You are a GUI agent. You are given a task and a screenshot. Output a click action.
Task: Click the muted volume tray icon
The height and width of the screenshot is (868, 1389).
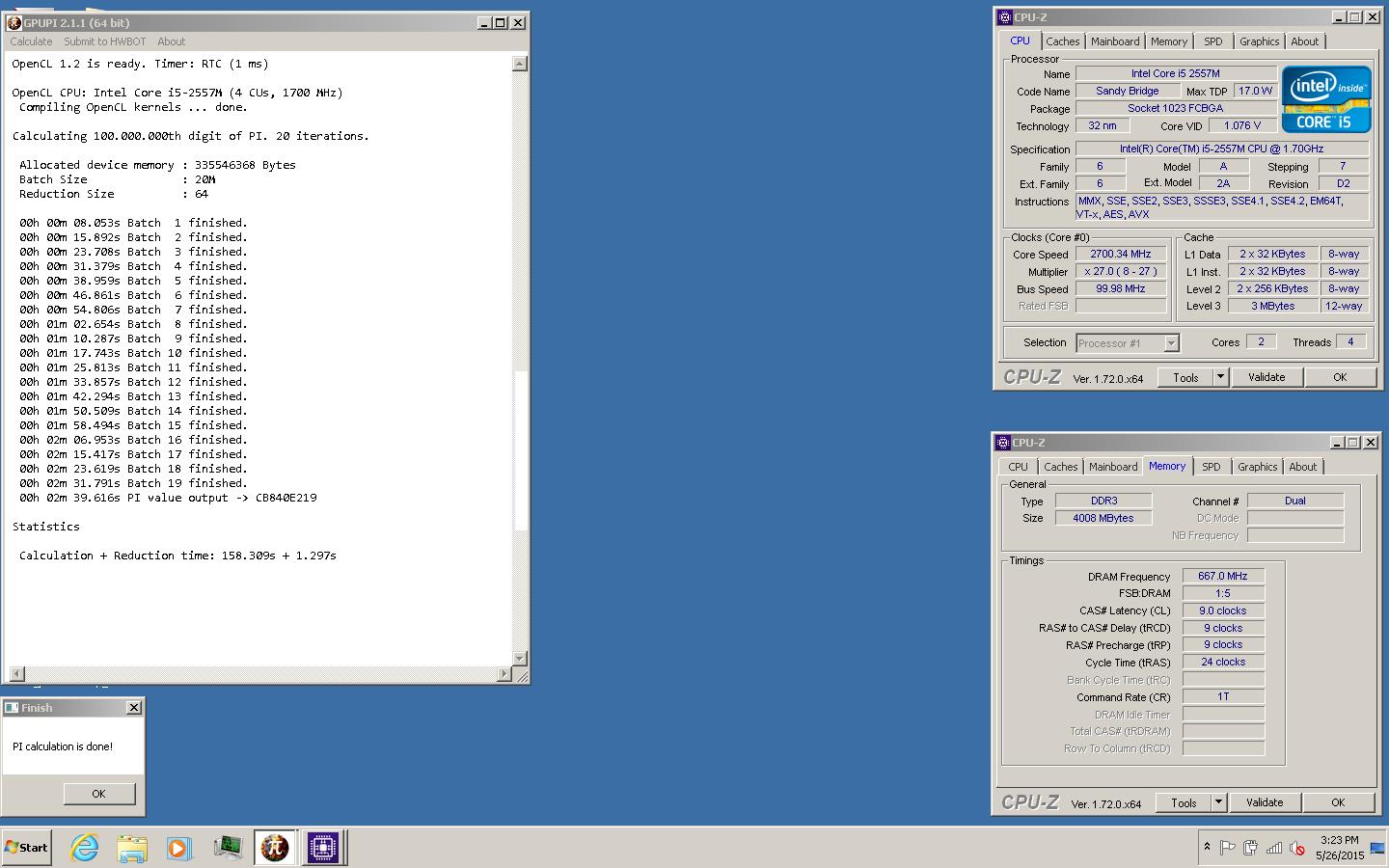[x=1297, y=848]
